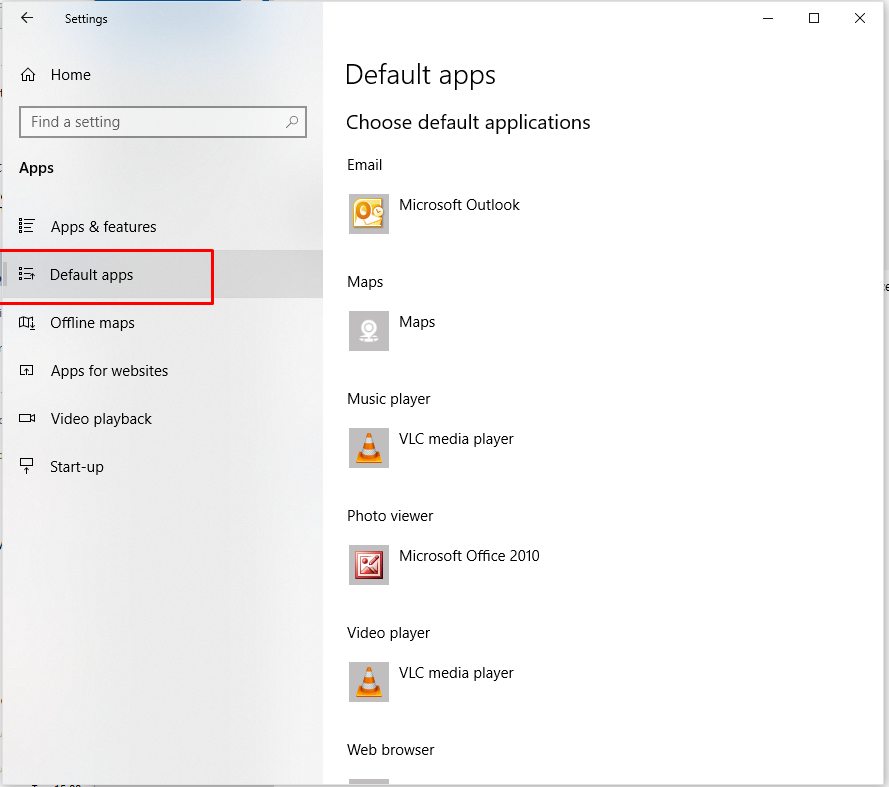The width and height of the screenshot is (889, 787).
Task: Minimize the Settings window
Action: [x=768, y=18]
